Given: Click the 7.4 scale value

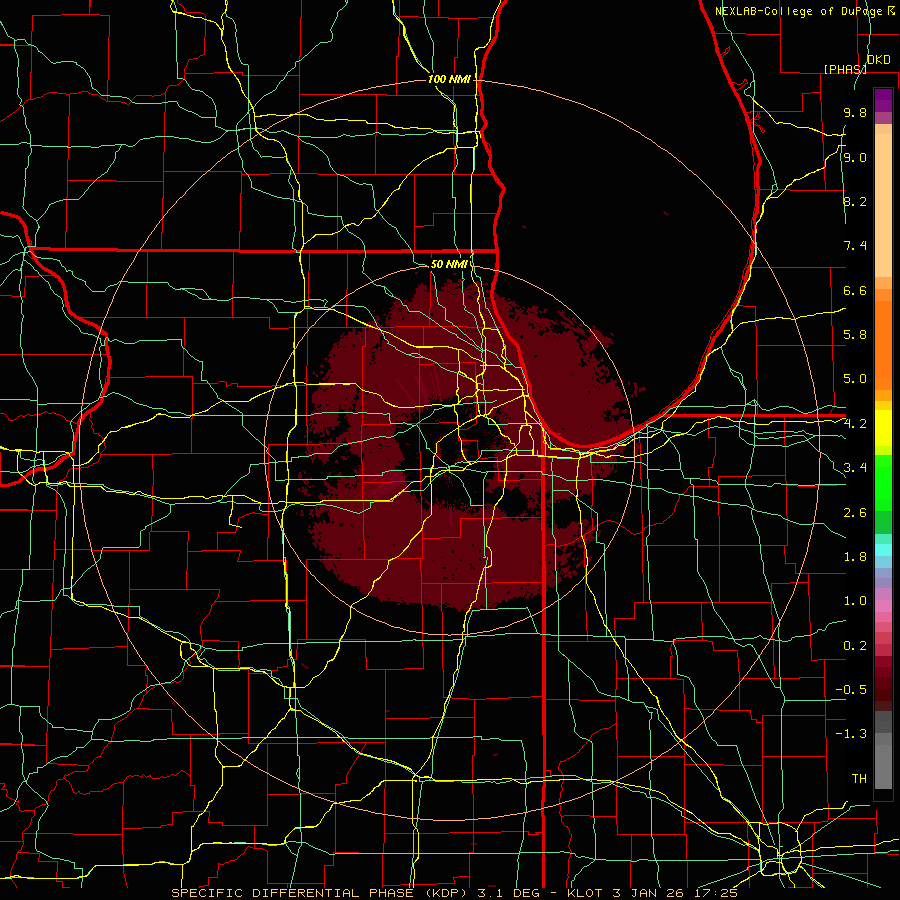Looking at the screenshot, I should pos(855,246).
